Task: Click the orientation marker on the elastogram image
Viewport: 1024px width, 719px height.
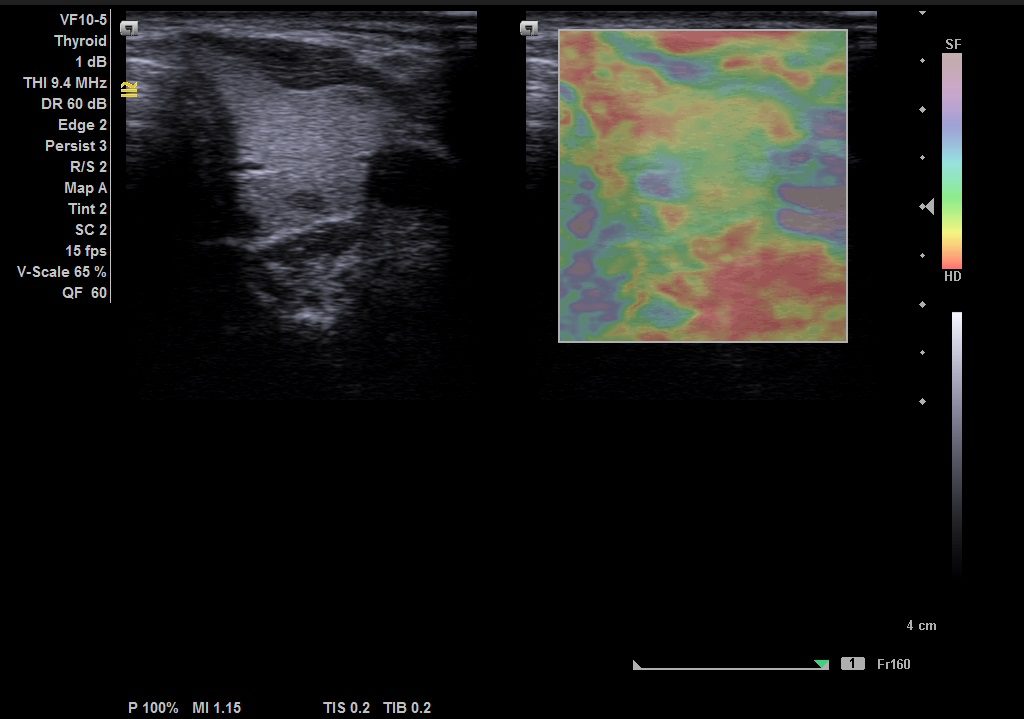Action: click(529, 28)
